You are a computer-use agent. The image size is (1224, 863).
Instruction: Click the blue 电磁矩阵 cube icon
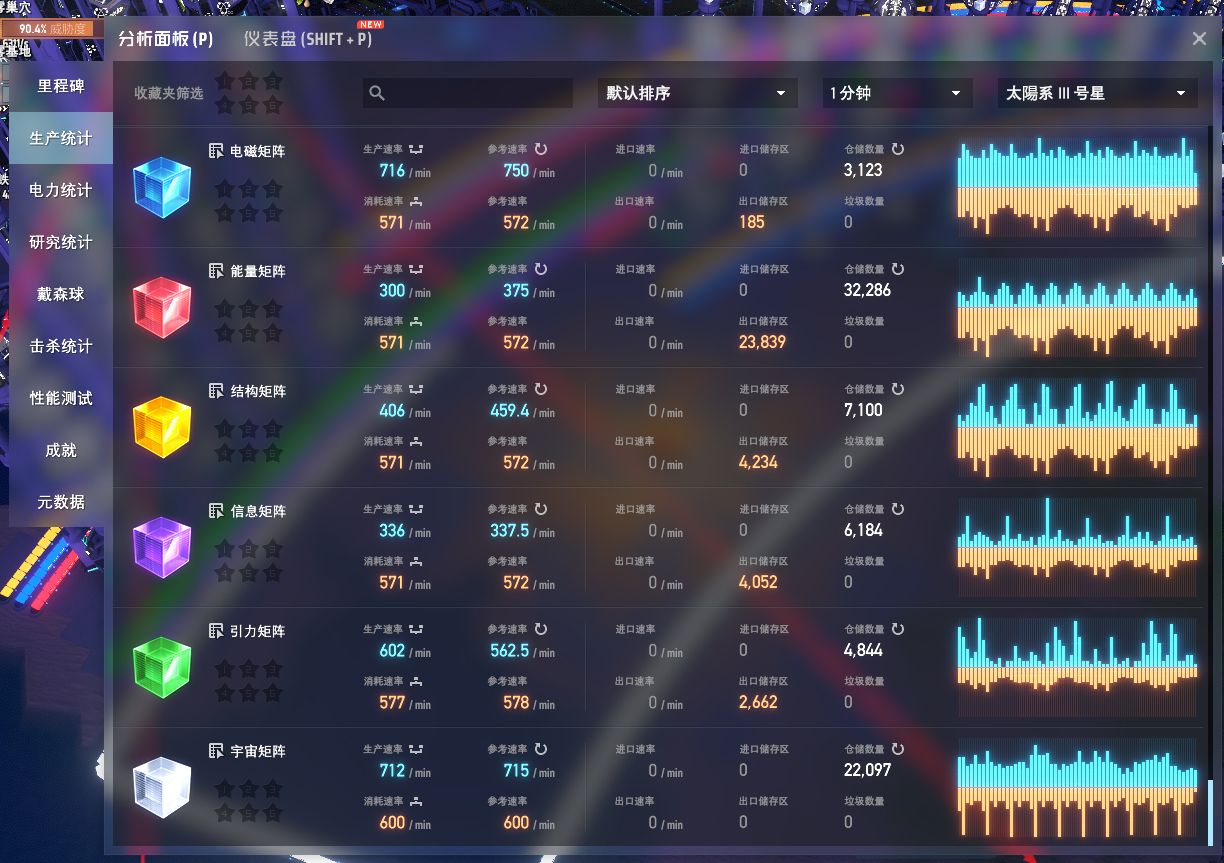coord(162,187)
